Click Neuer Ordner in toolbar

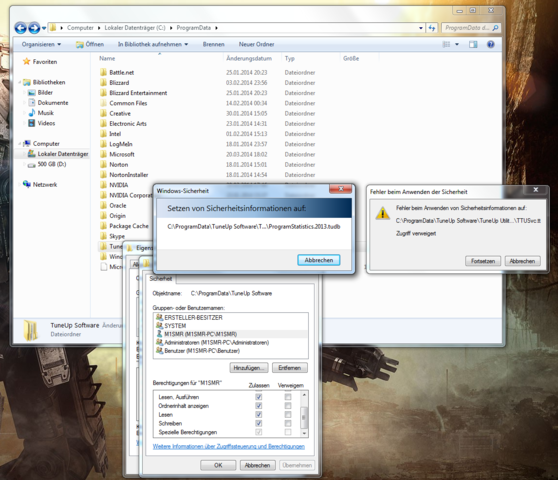pyautogui.click(x=256, y=44)
